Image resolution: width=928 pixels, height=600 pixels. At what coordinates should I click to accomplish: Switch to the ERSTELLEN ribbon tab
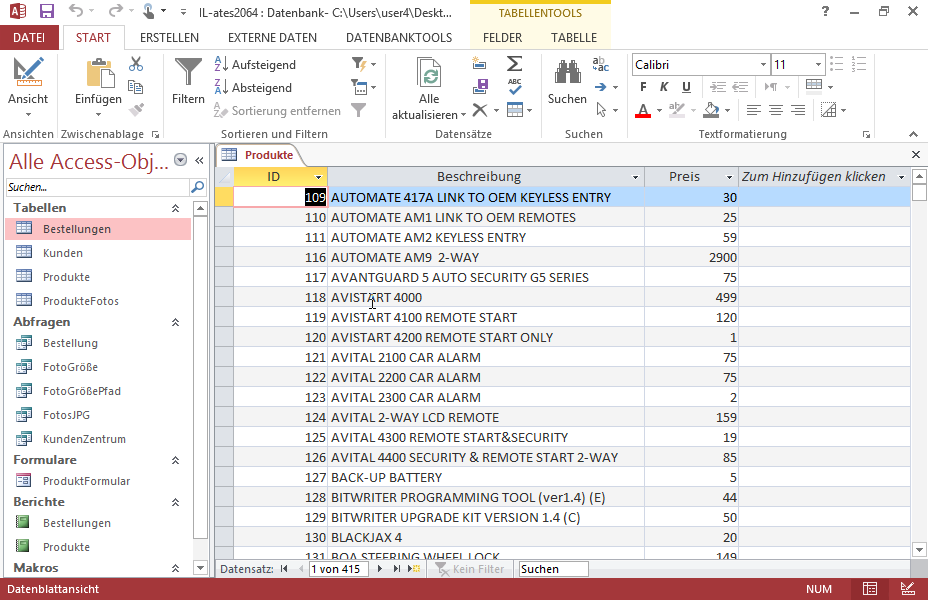(x=169, y=38)
